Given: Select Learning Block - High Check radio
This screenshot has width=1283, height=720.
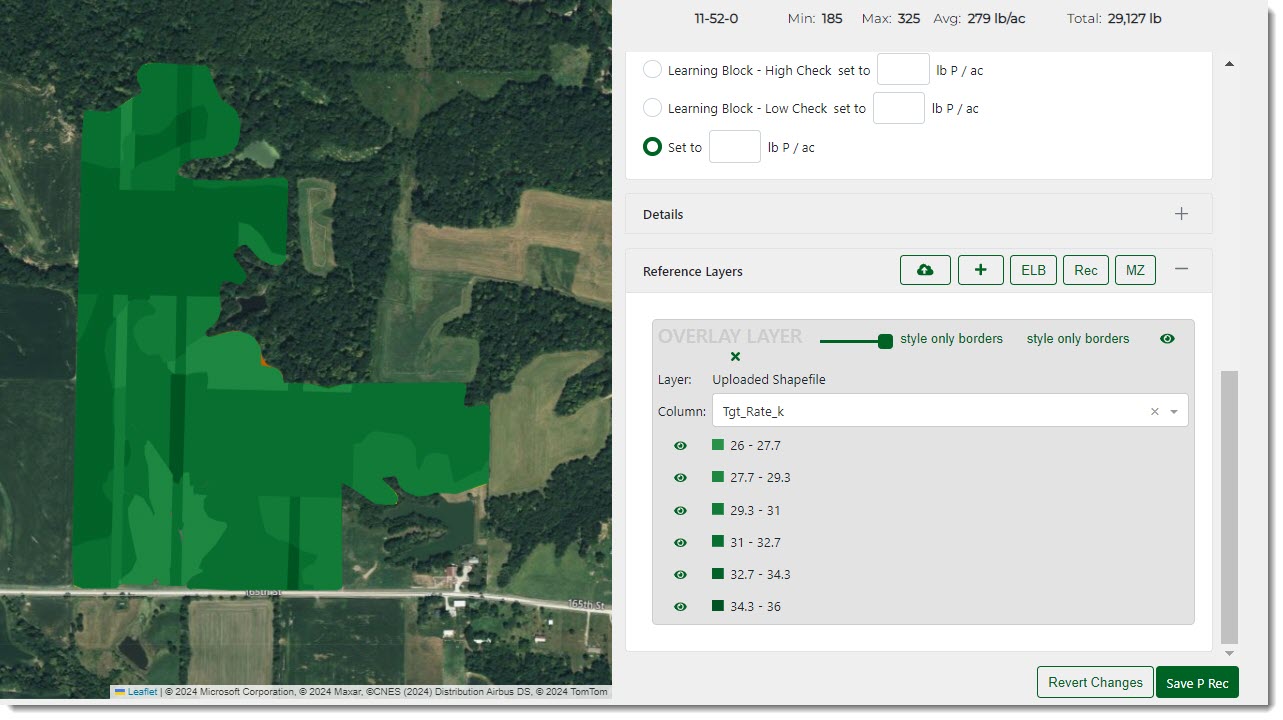Looking at the screenshot, I should click(x=652, y=70).
